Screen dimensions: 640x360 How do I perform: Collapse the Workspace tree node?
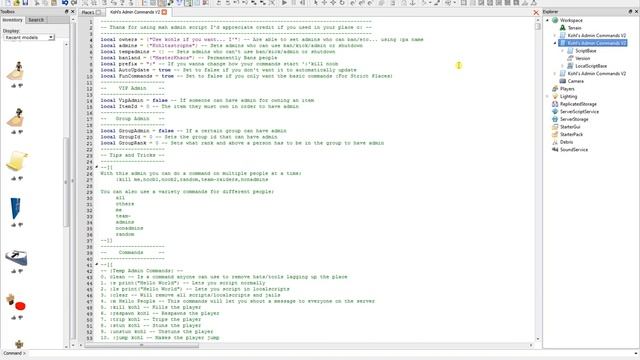tap(547, 20)
